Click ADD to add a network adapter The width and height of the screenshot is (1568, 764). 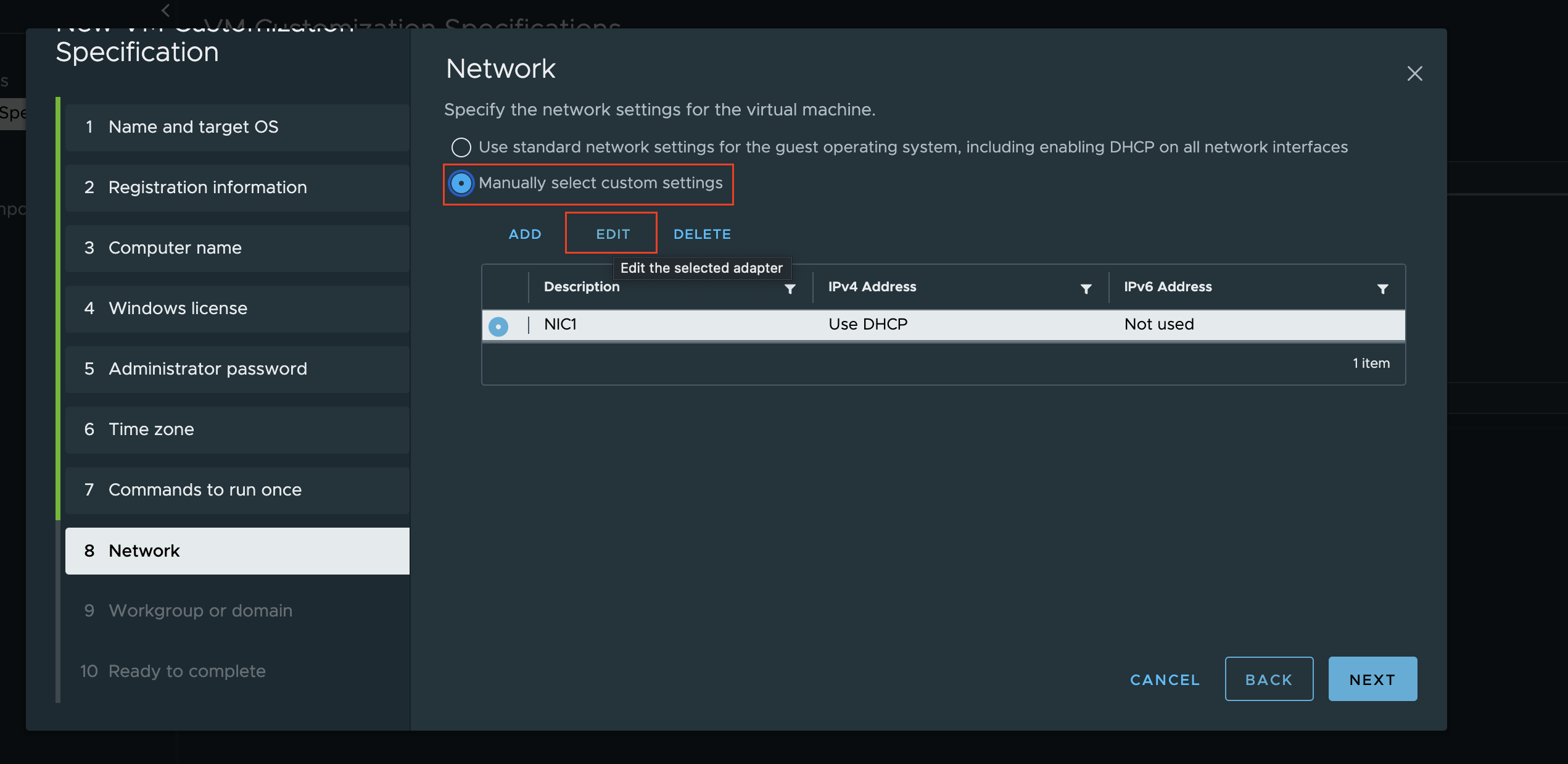click(525, 235)
